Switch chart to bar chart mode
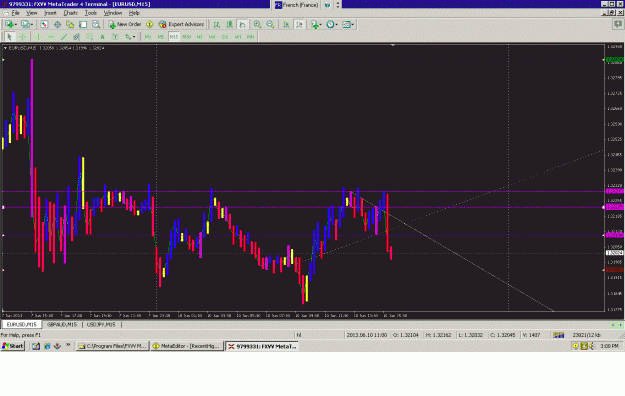 pos(216,24)
